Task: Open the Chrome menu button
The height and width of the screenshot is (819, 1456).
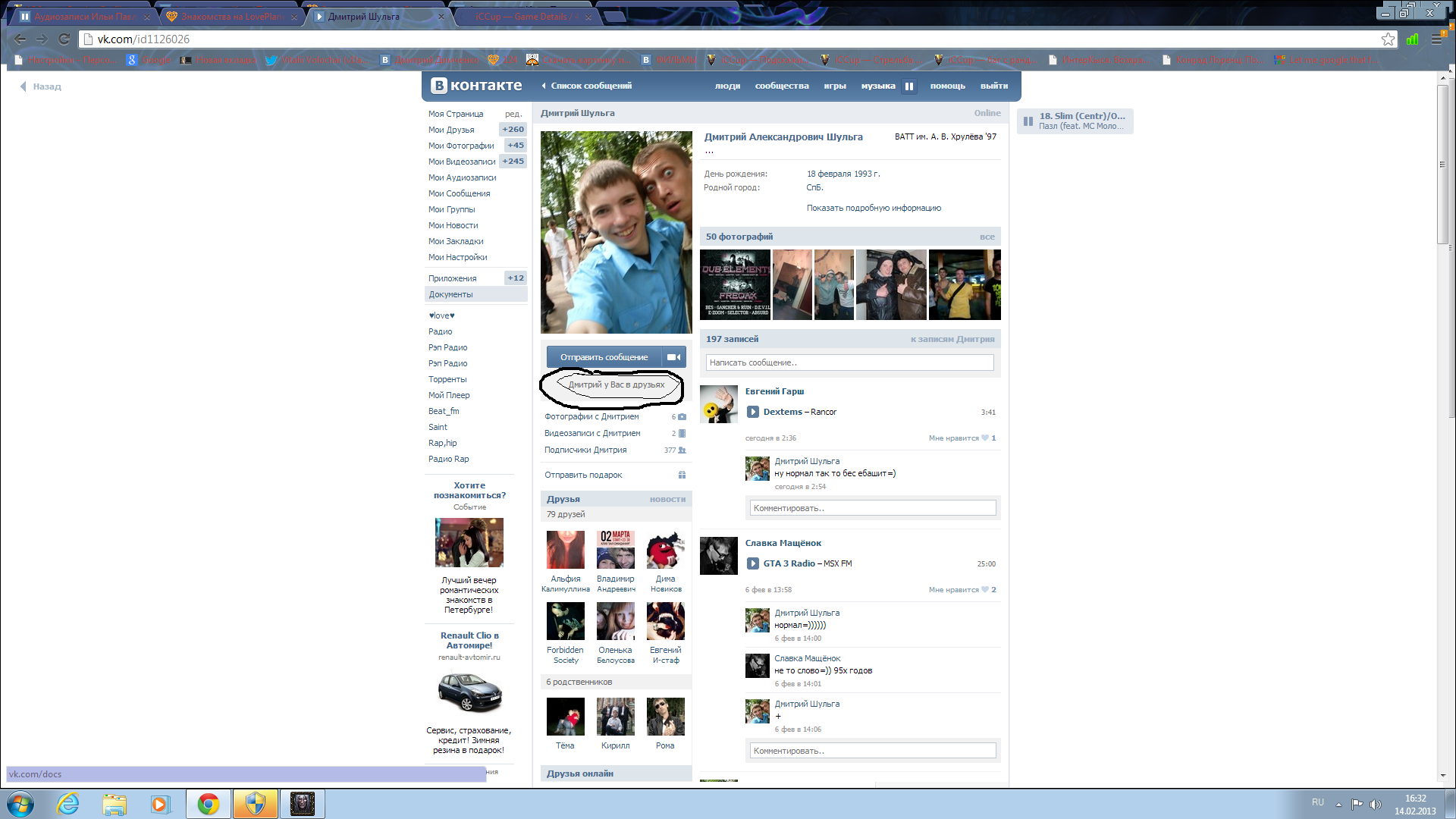Action: (1436, 39)
